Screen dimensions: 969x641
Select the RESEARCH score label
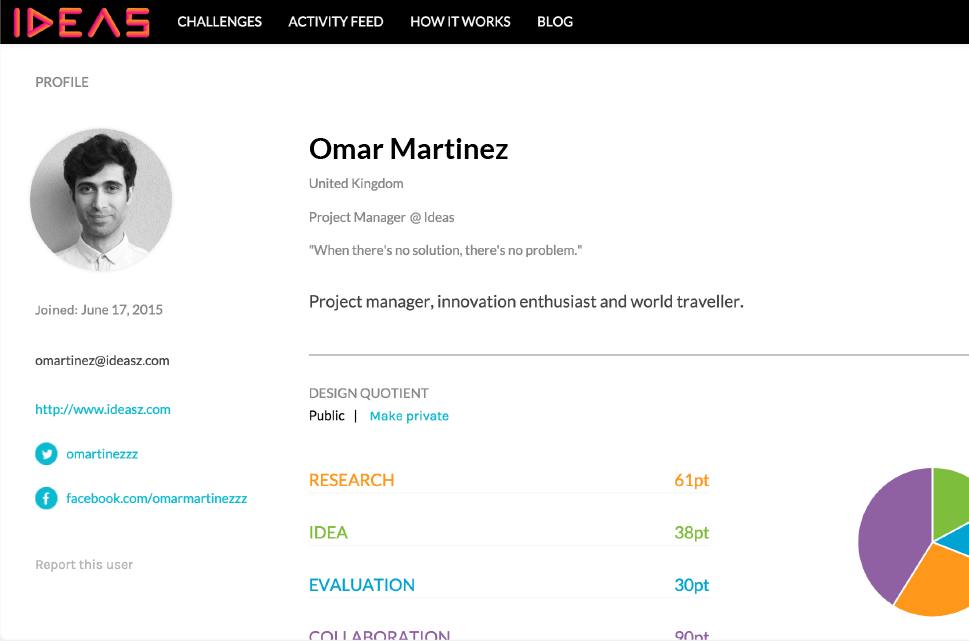point(351,480)
